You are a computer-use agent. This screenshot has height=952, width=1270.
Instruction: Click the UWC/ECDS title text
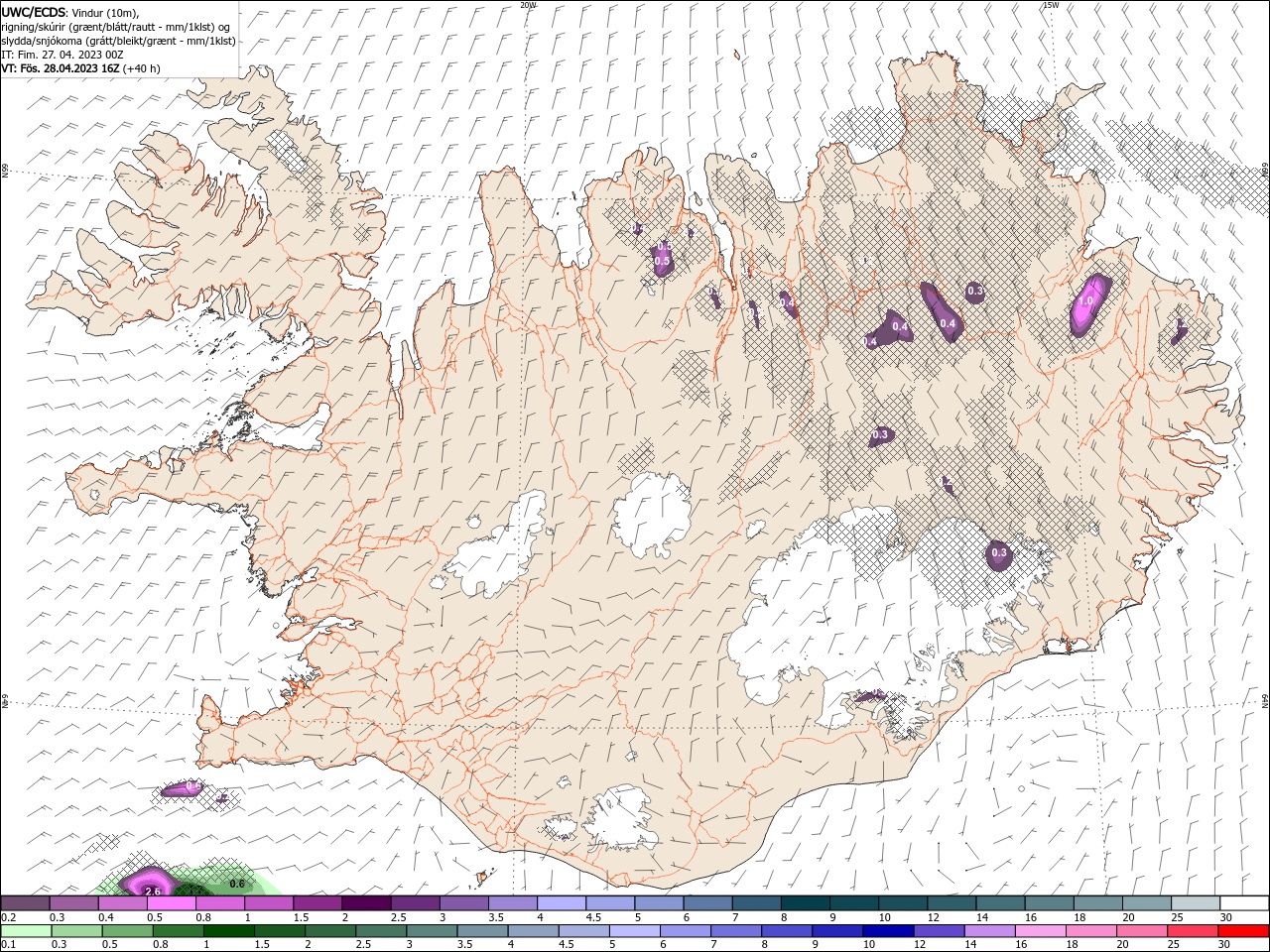(34, 11)
